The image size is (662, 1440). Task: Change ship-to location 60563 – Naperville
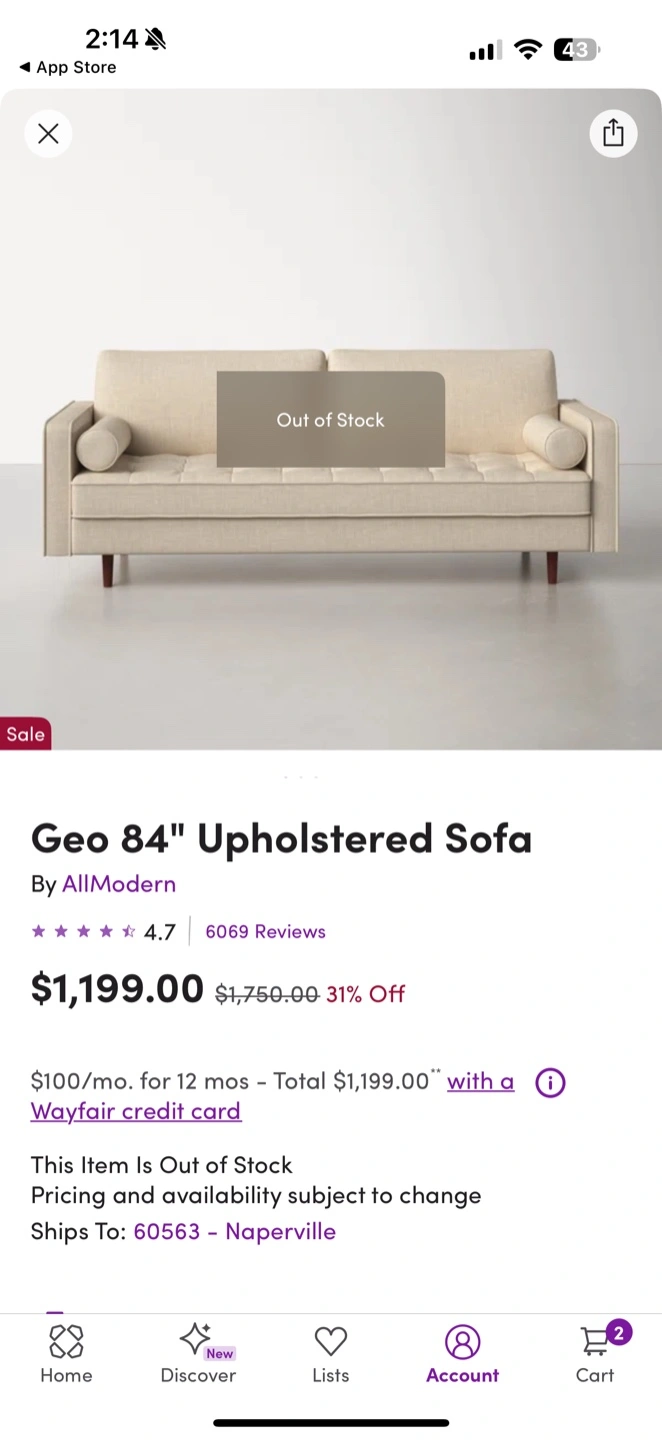[x=234, y=1231]
